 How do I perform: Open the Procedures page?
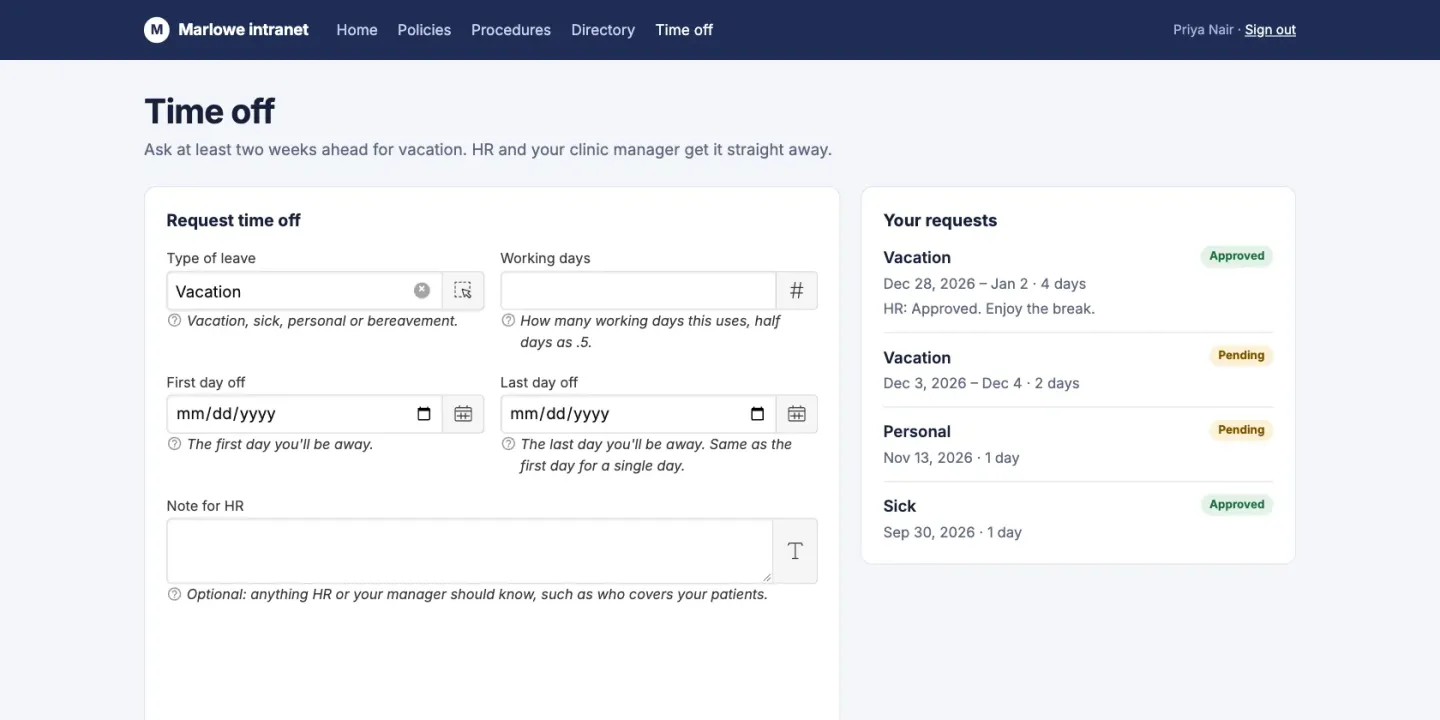[x=511, y=30]
